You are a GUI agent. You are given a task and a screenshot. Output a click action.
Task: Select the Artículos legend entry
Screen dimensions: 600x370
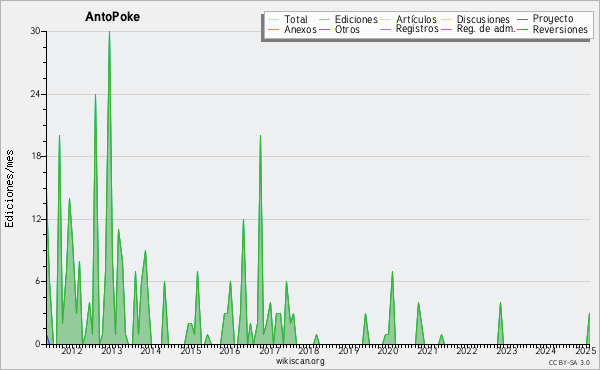pyautogui.click(x=416, y=19)
